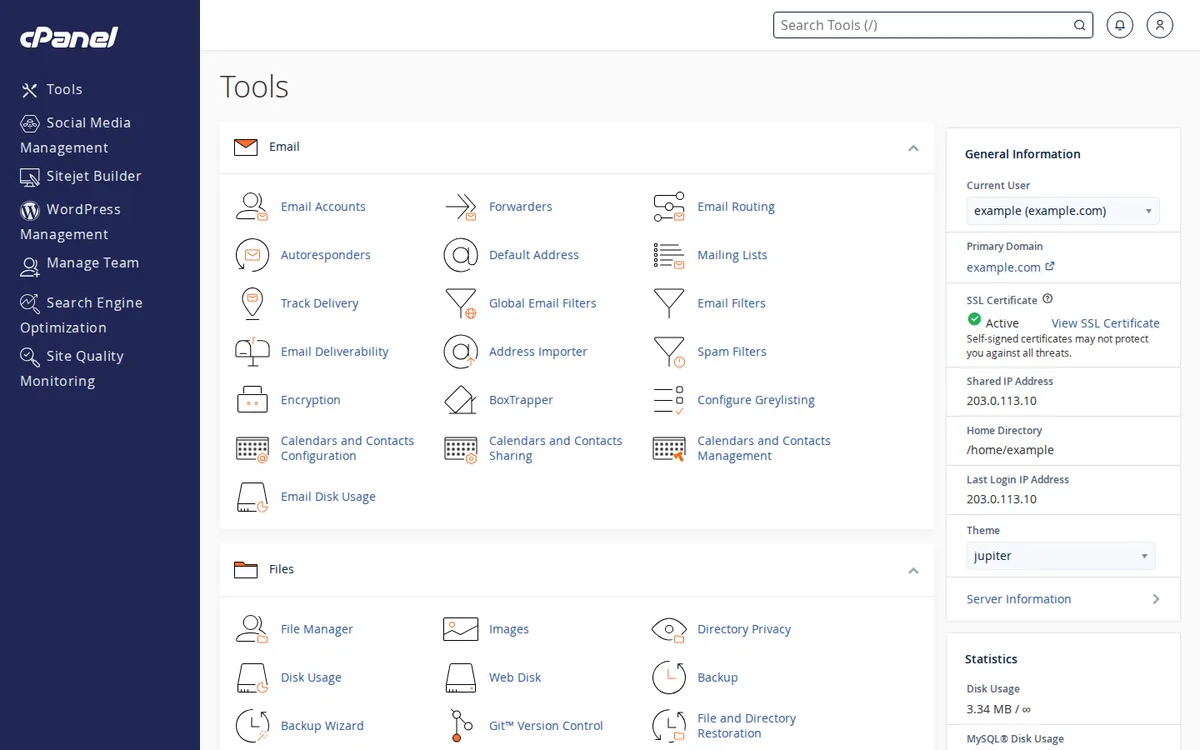Click the Spam Filters funnel icon
The width and height of the screenshot is (1200, 750).
668,352
